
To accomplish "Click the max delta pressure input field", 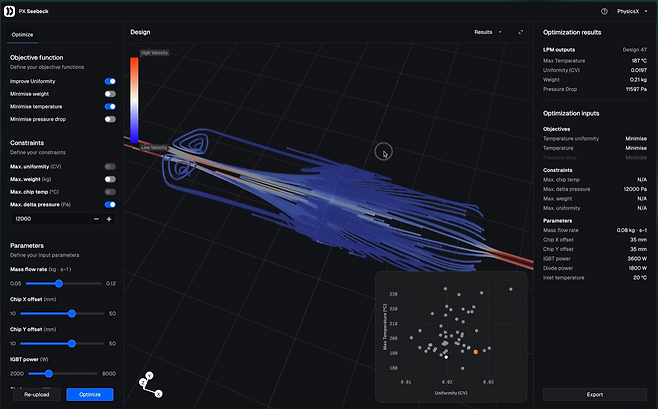I will 48,218.
